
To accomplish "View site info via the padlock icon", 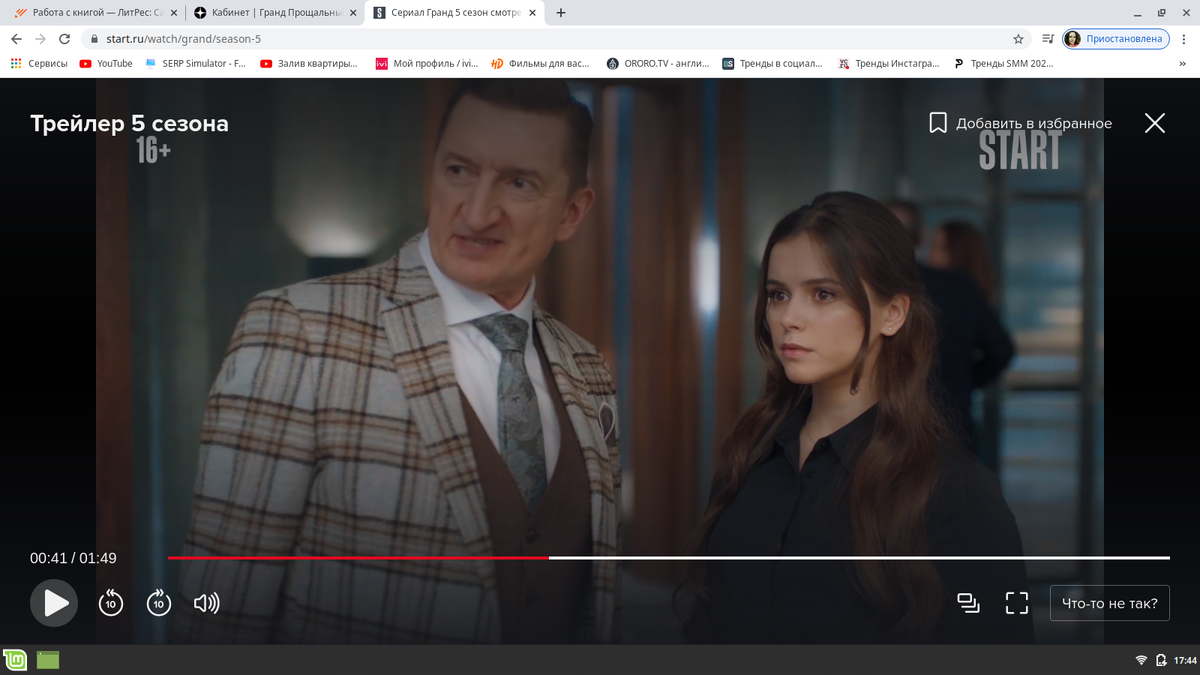I will coord(95,39).
